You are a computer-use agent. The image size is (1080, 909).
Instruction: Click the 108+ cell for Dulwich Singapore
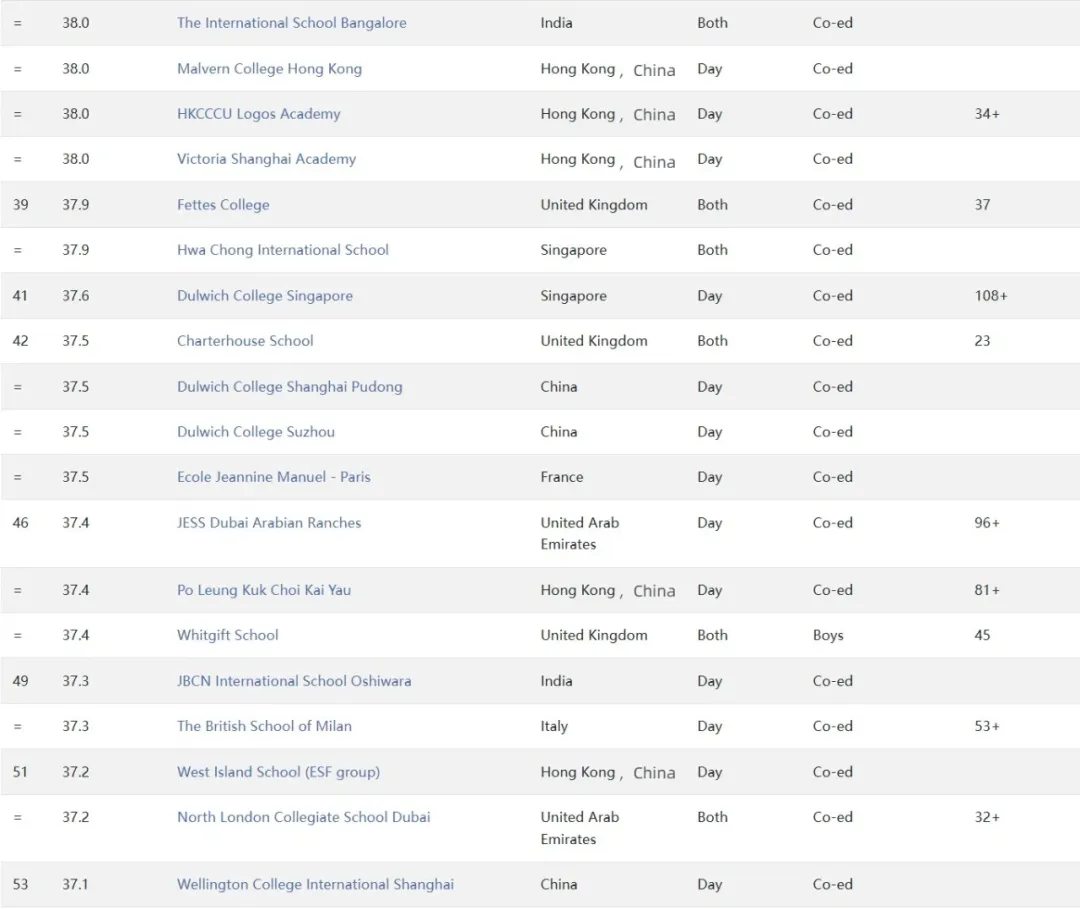point(990,296)
